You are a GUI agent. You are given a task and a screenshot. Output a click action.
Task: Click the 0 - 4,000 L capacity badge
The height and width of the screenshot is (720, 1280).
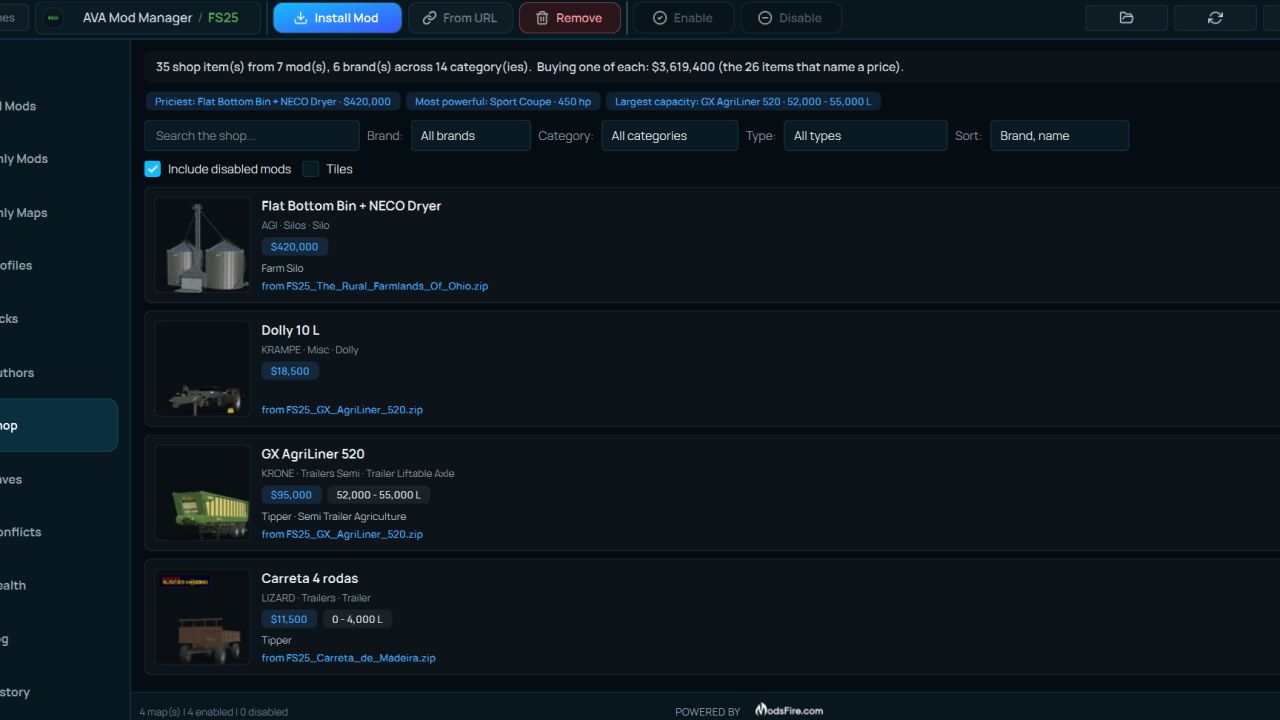pos(357,619)
